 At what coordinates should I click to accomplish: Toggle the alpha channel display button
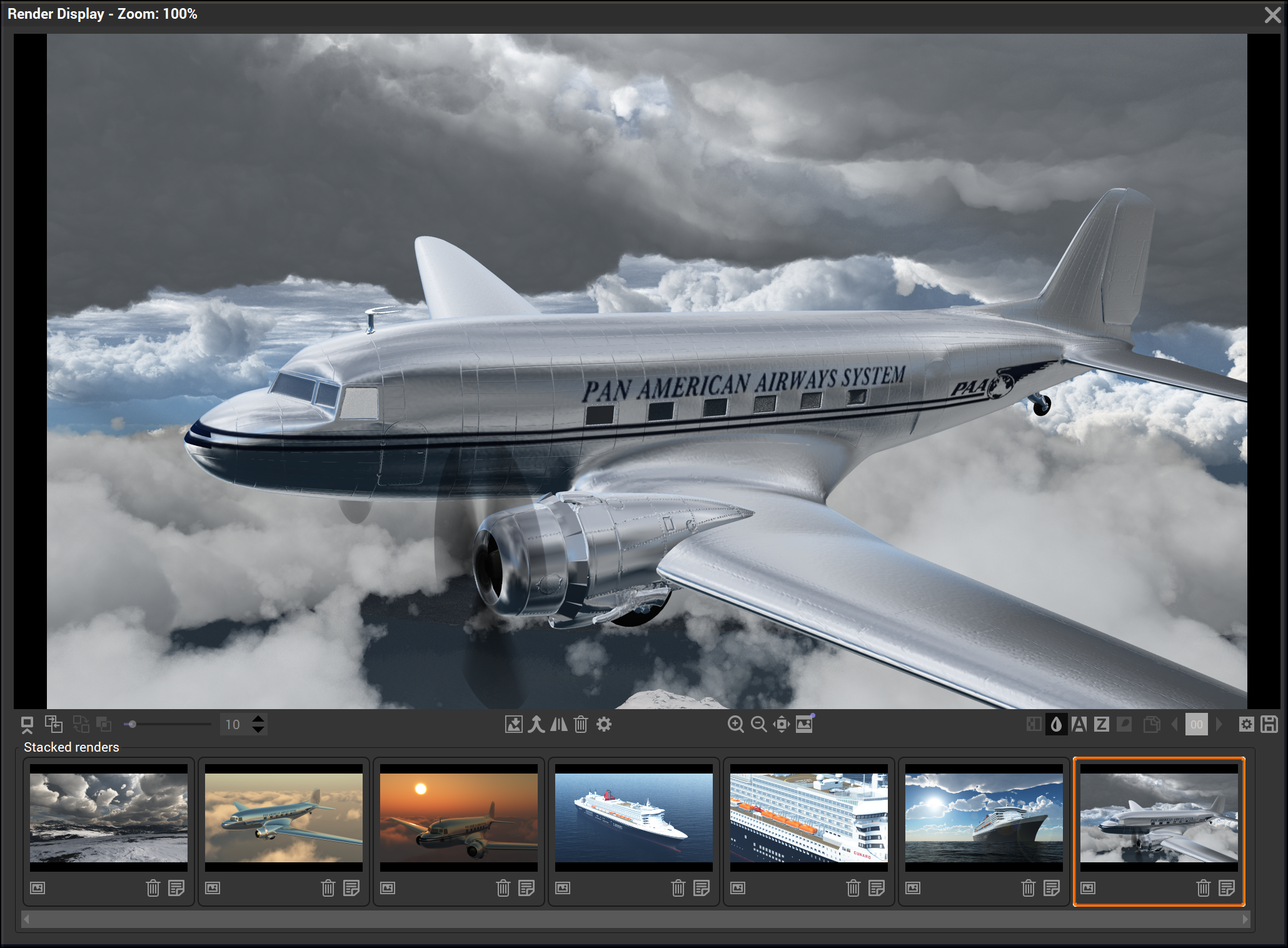tap(1079, 724)
